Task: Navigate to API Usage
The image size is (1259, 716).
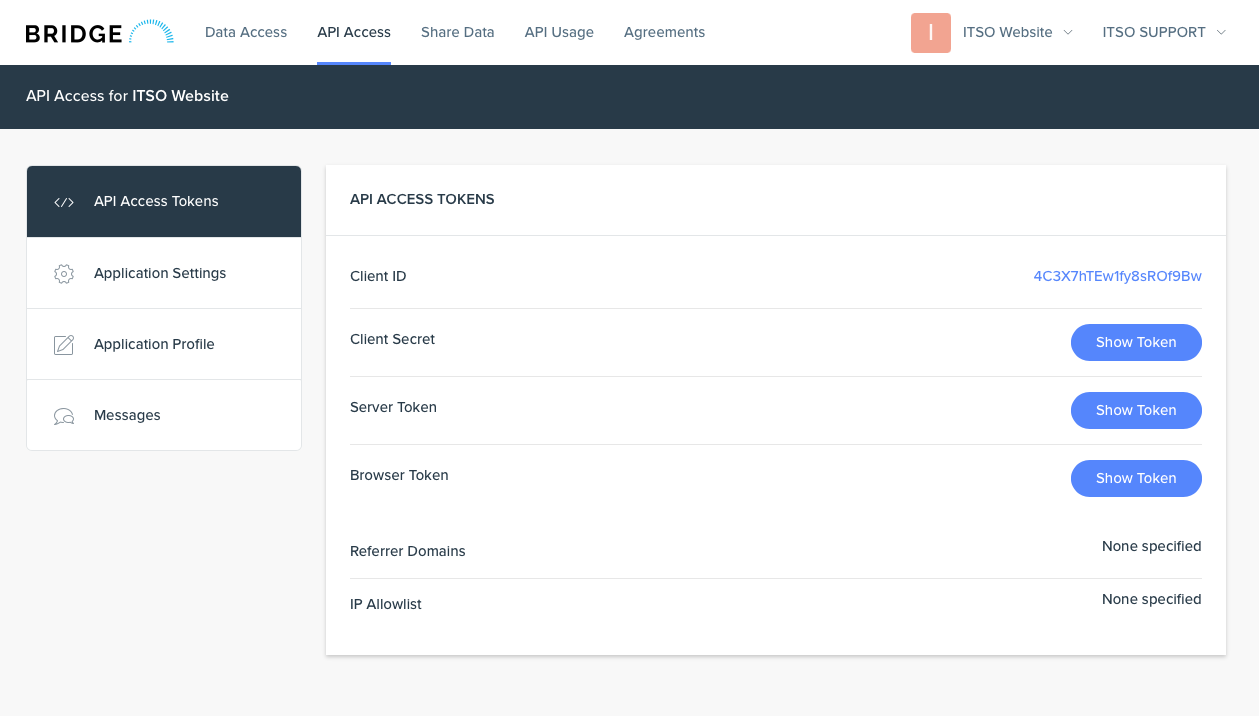Action: coord(559,32)
